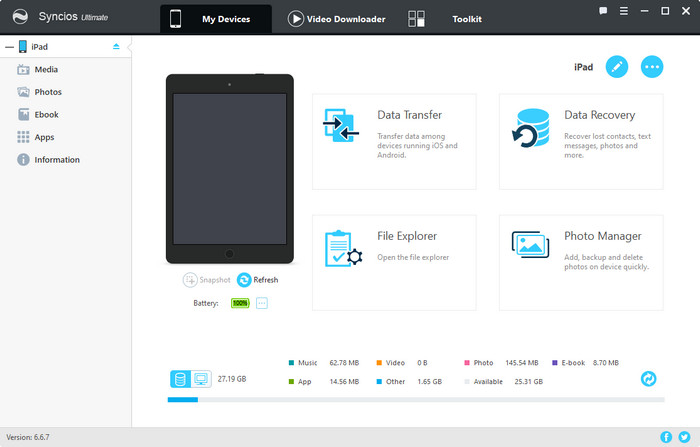Open the Facebook page icon

(666, 437)
